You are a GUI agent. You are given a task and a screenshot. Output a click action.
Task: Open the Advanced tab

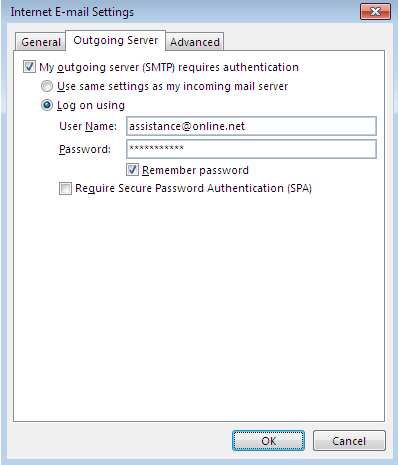(x=195, y=42)
